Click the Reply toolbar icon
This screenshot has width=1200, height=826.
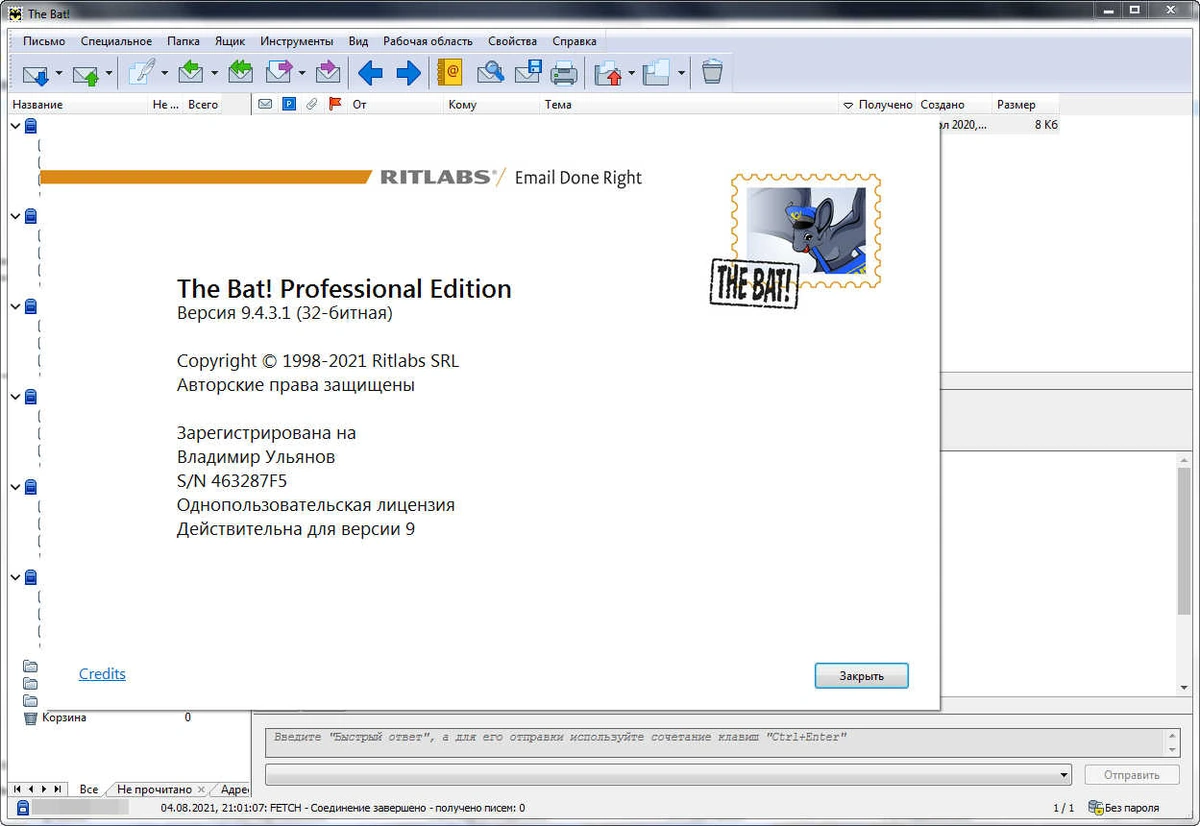(191, 73)
